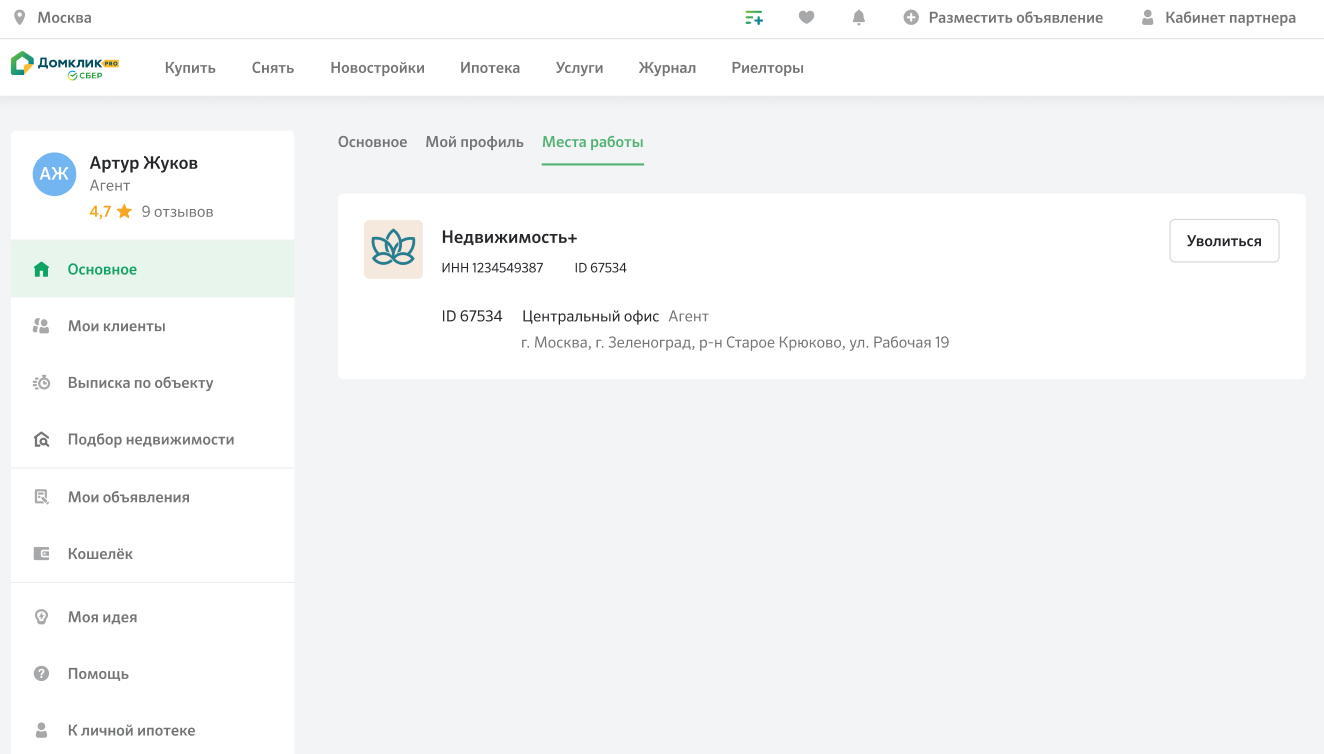
Task: Click the stopwatch icon for Выписка по объекту
Action: pos(41,383)
